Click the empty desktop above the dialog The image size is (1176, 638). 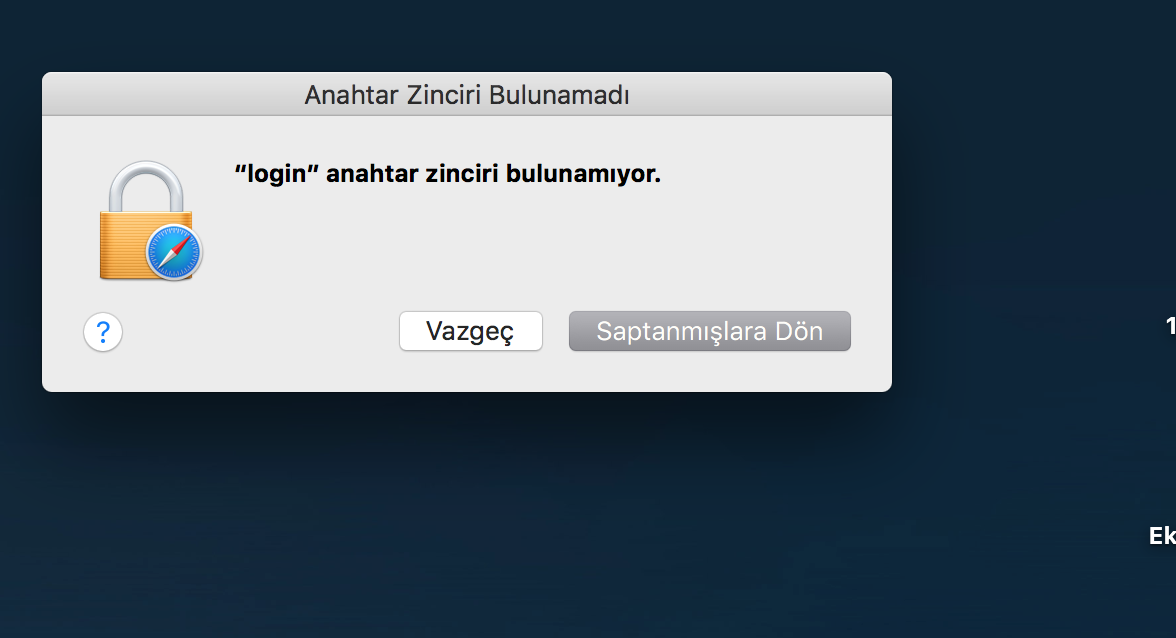click(466, 34)
